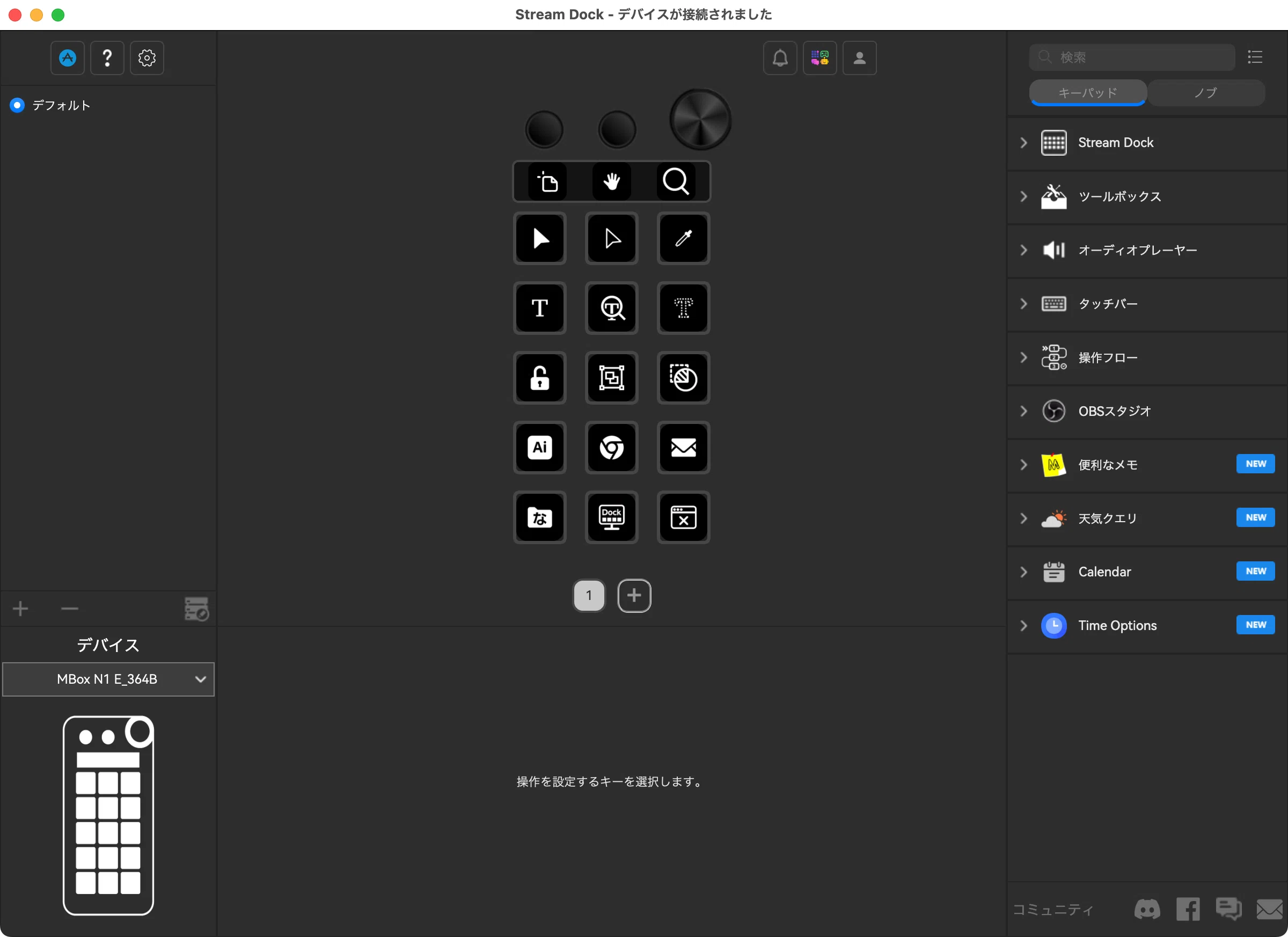Switch to the ノブ tab
The height and width of the screenshot is (937, 1288).
coord(1206,92)
